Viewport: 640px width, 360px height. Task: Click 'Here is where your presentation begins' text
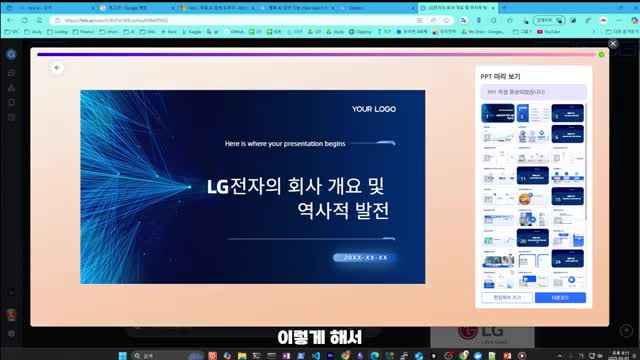tap(285, 144)
